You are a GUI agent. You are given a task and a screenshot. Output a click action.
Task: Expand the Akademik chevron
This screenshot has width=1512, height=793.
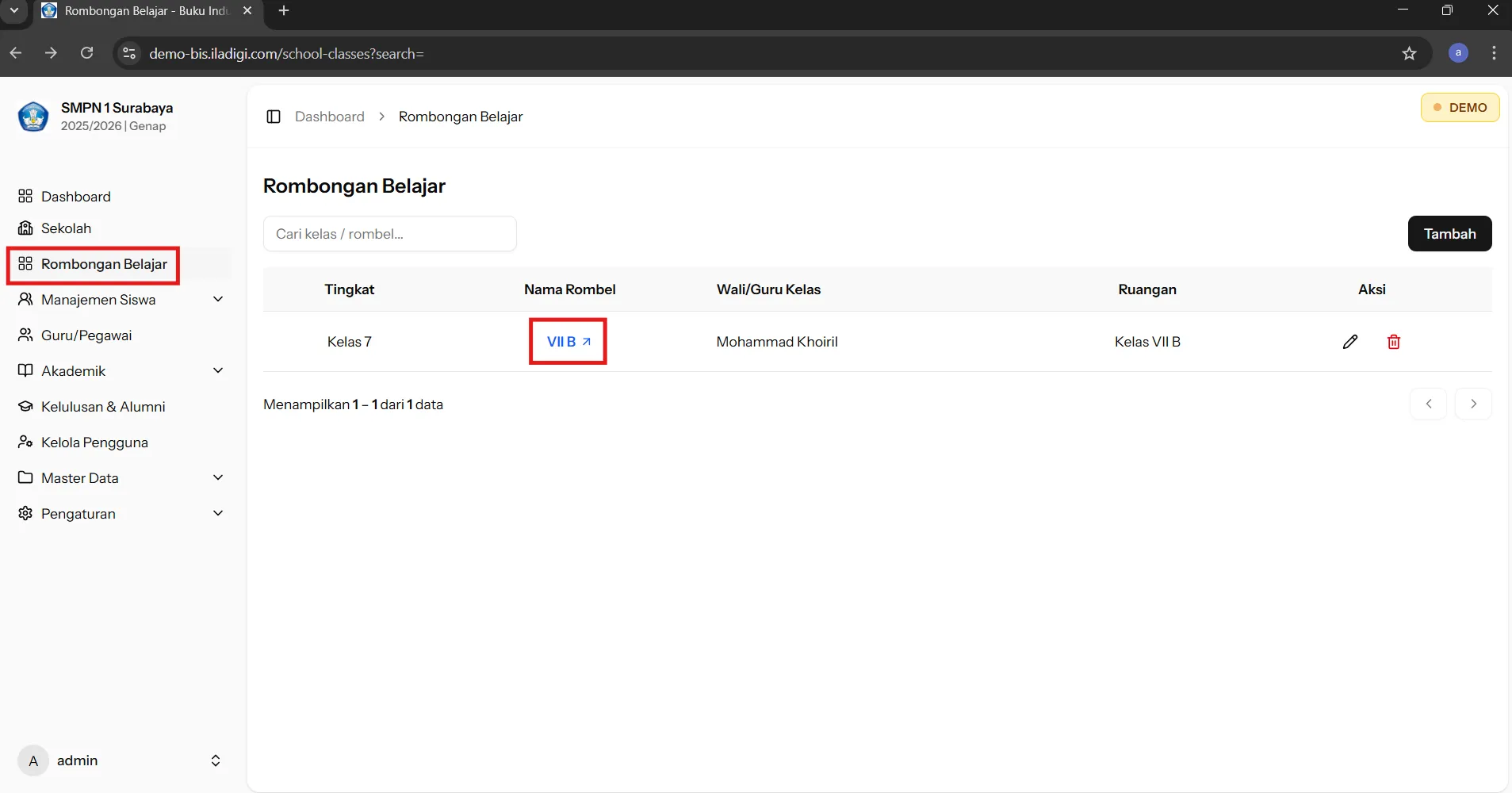(x=218, y=370)
